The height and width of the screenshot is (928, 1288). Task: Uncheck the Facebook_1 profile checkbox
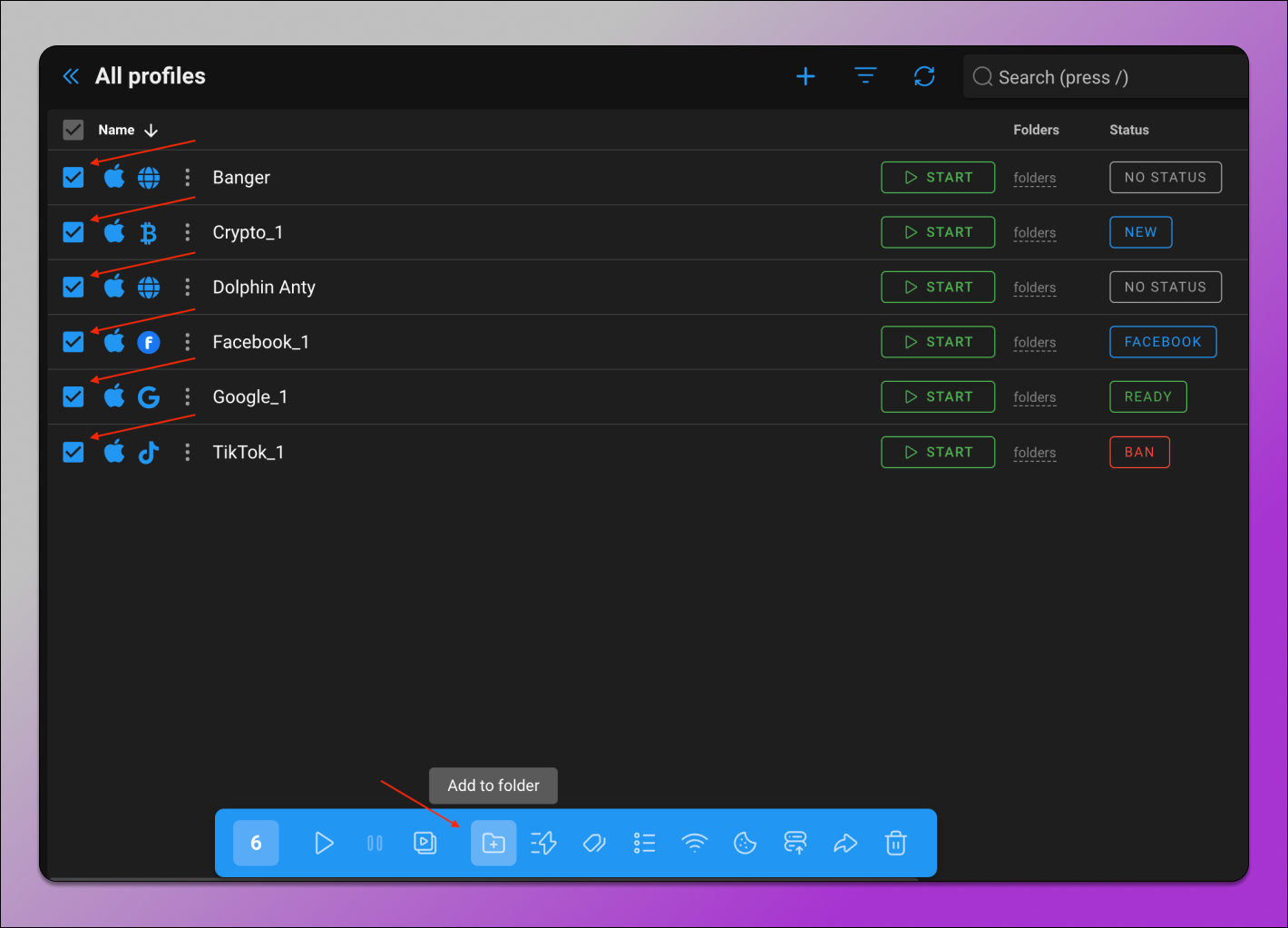point(73,342)
